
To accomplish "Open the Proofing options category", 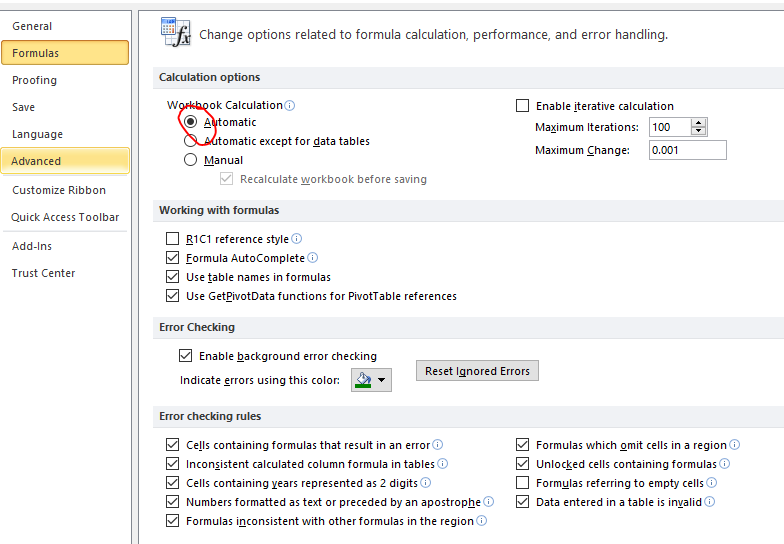I will [34, 80].
